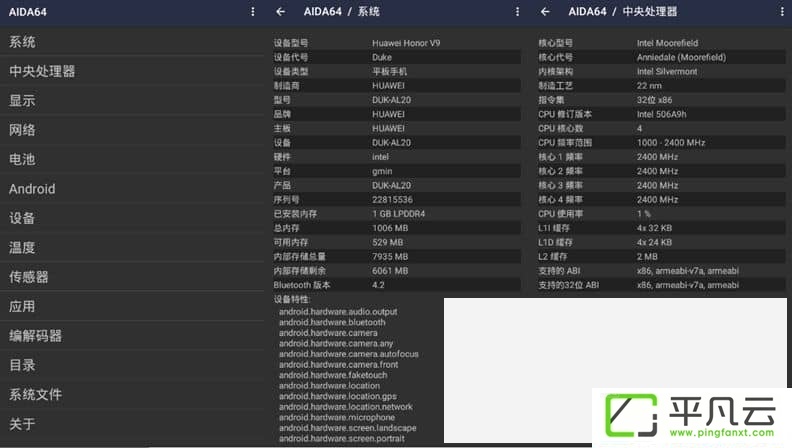Screen dimensions: 792x448
Task: Select 设备特性 heading
Action: pos(291,300)
